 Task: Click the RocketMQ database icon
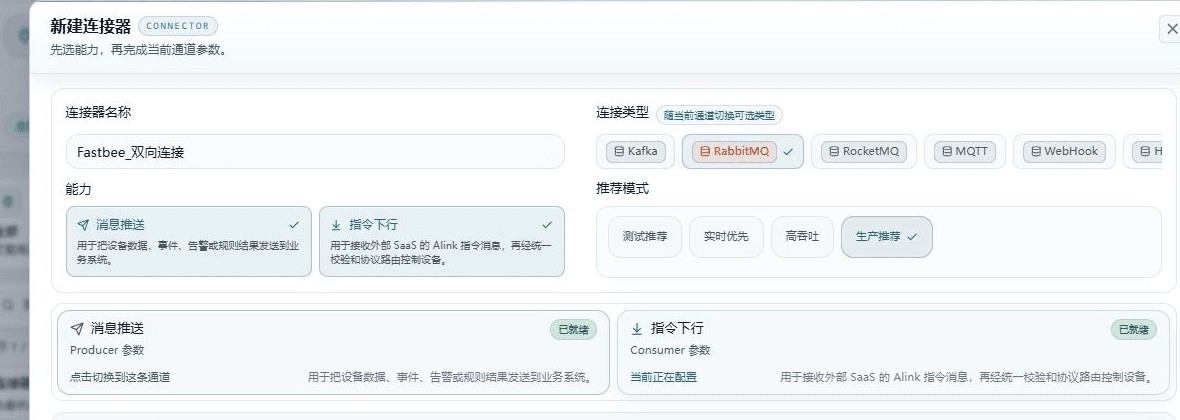(834, 151)
